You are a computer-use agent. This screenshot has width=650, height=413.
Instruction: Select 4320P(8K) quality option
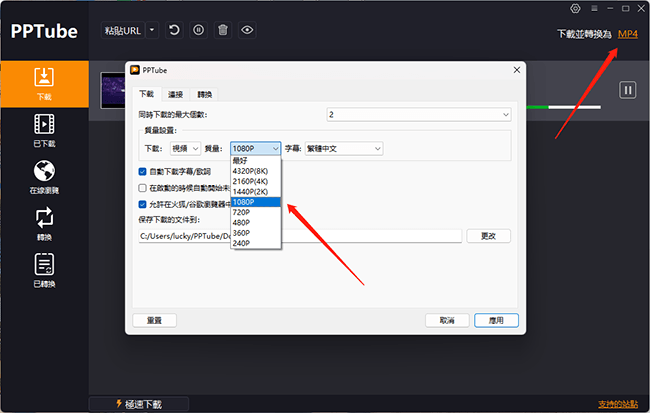[x=255, y=171]
